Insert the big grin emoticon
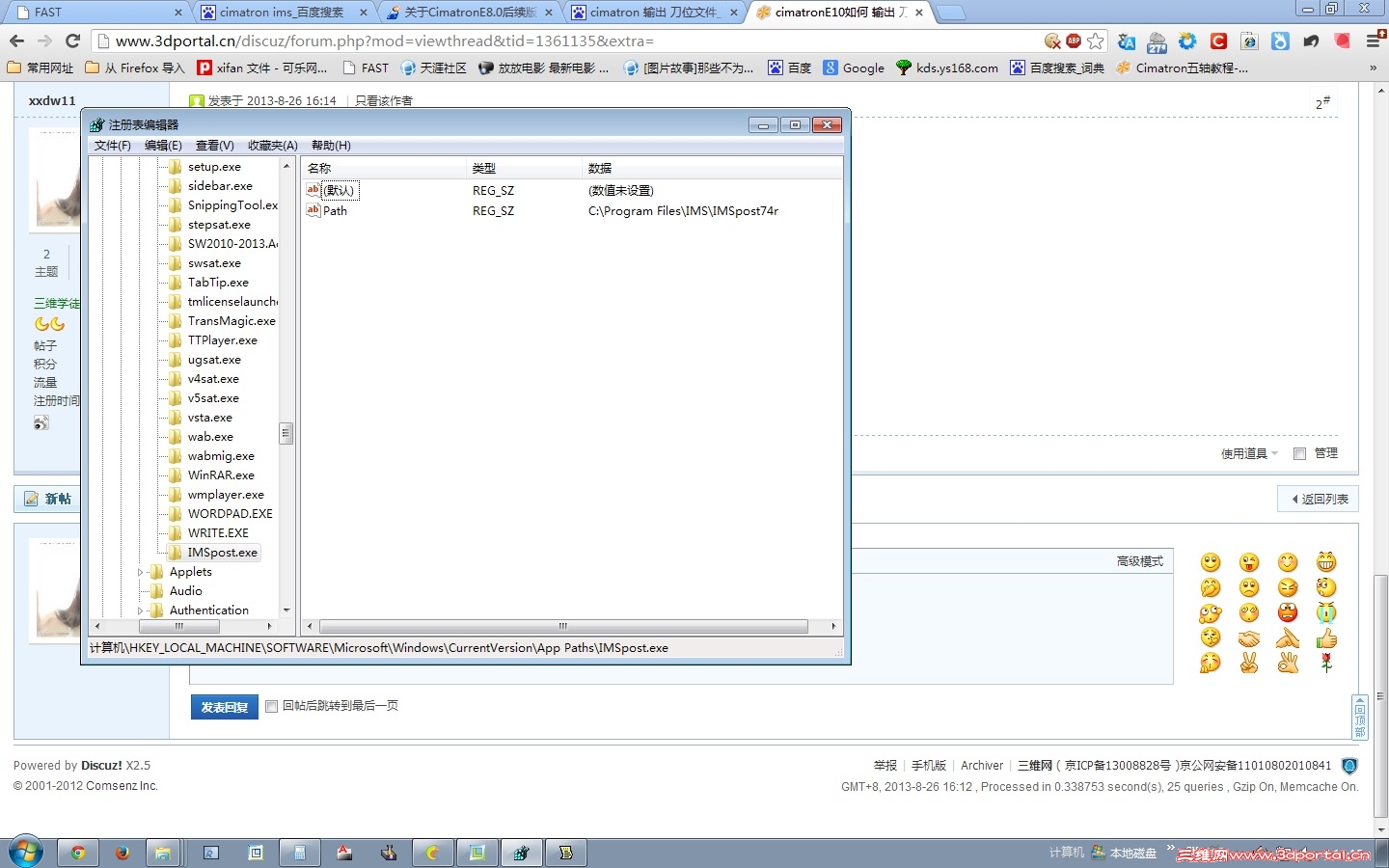Viewport: 1389px width, 868px height. (1326, 562)
